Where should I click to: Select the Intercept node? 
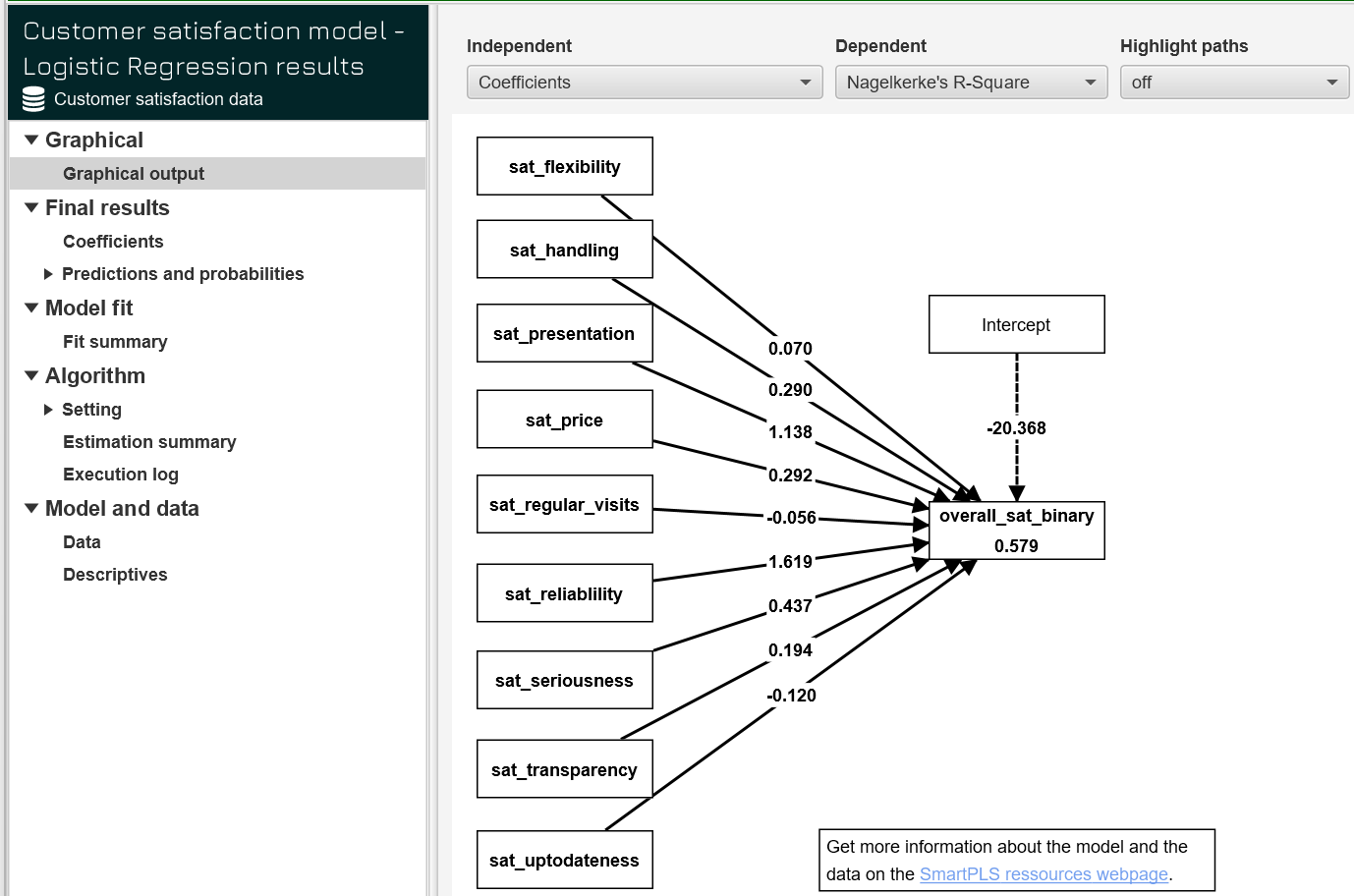[1017, 324]
